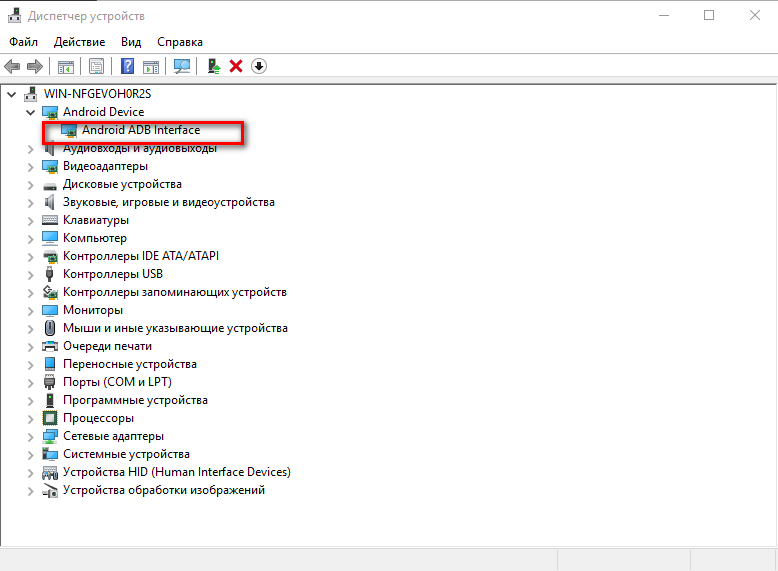Collapse the Android Device category
The image size is (778, 571).
pos(30,112)
